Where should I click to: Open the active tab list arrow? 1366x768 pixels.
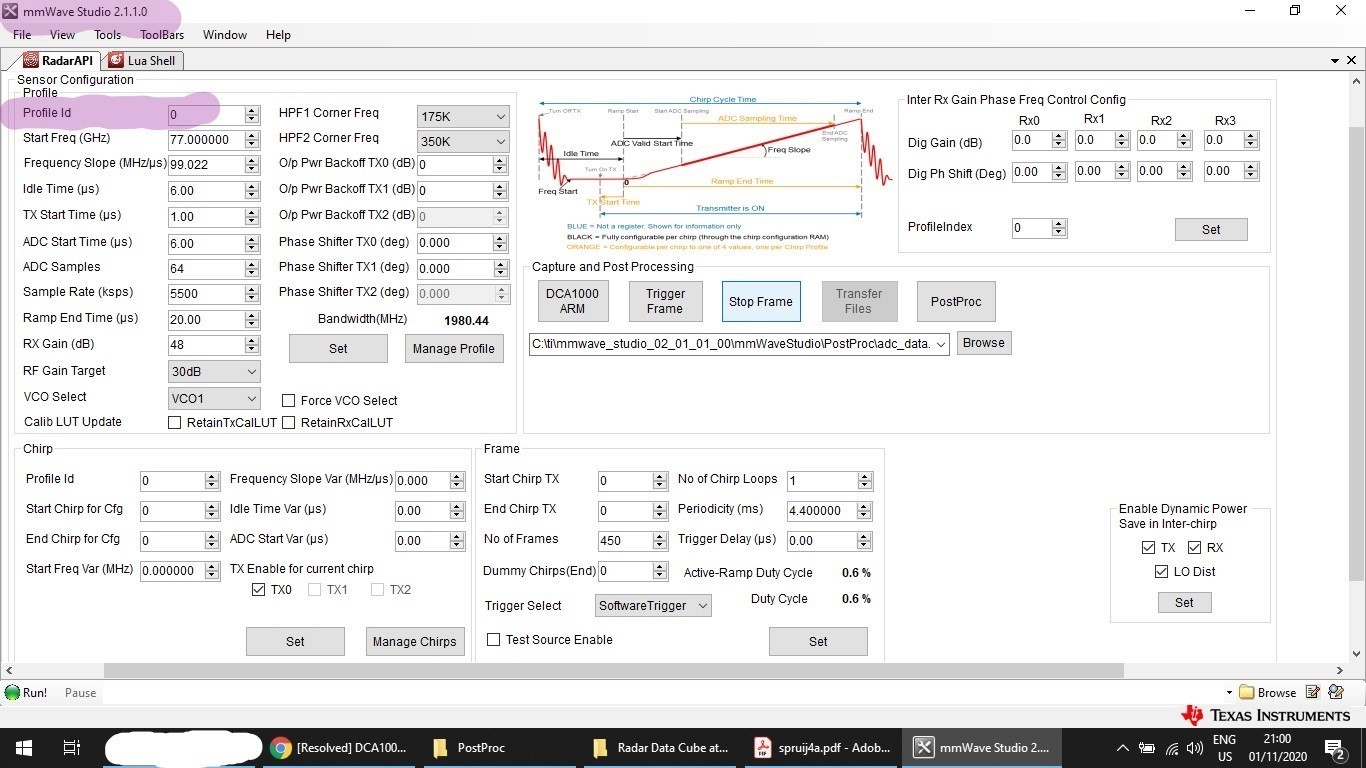pos(1335,61)
